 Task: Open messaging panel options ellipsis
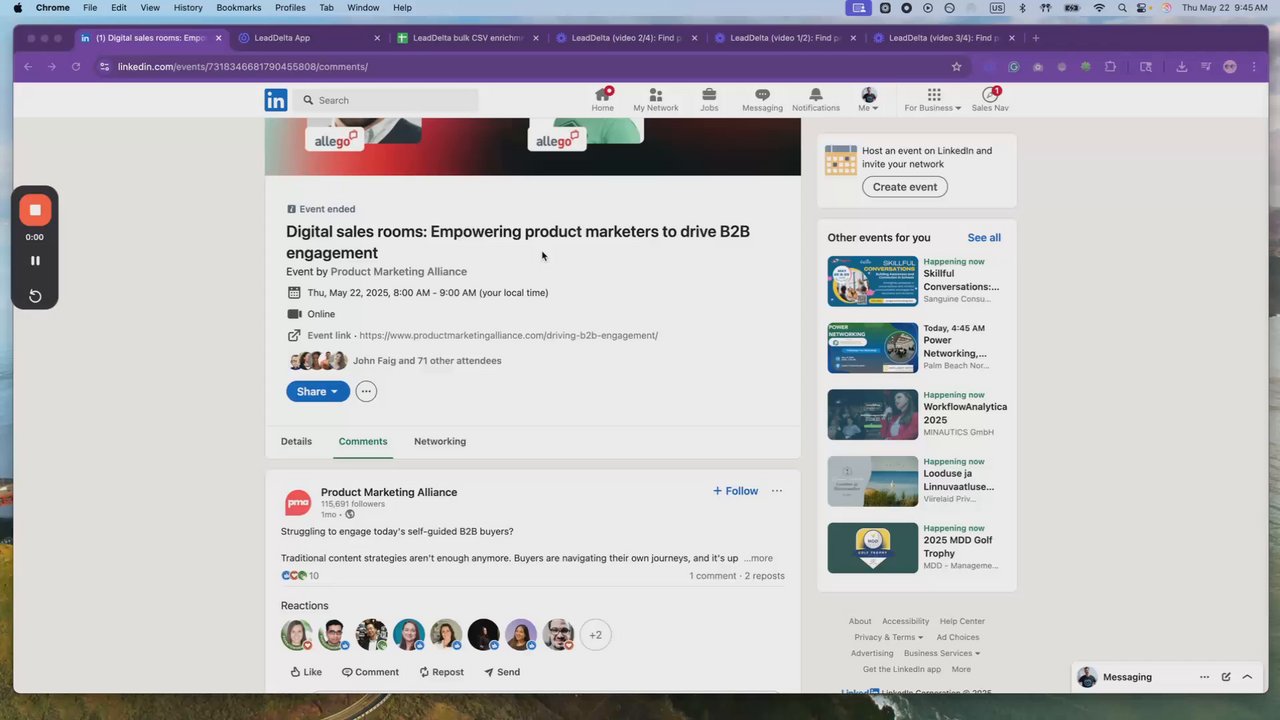coord(1204,677)
